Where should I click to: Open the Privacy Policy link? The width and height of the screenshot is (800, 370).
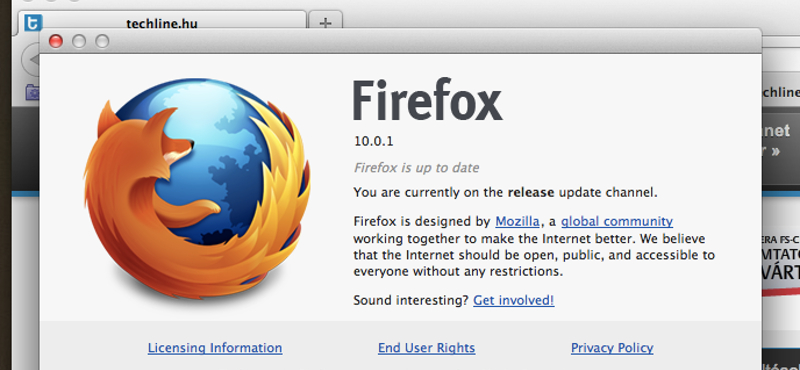tap(612, 348)
